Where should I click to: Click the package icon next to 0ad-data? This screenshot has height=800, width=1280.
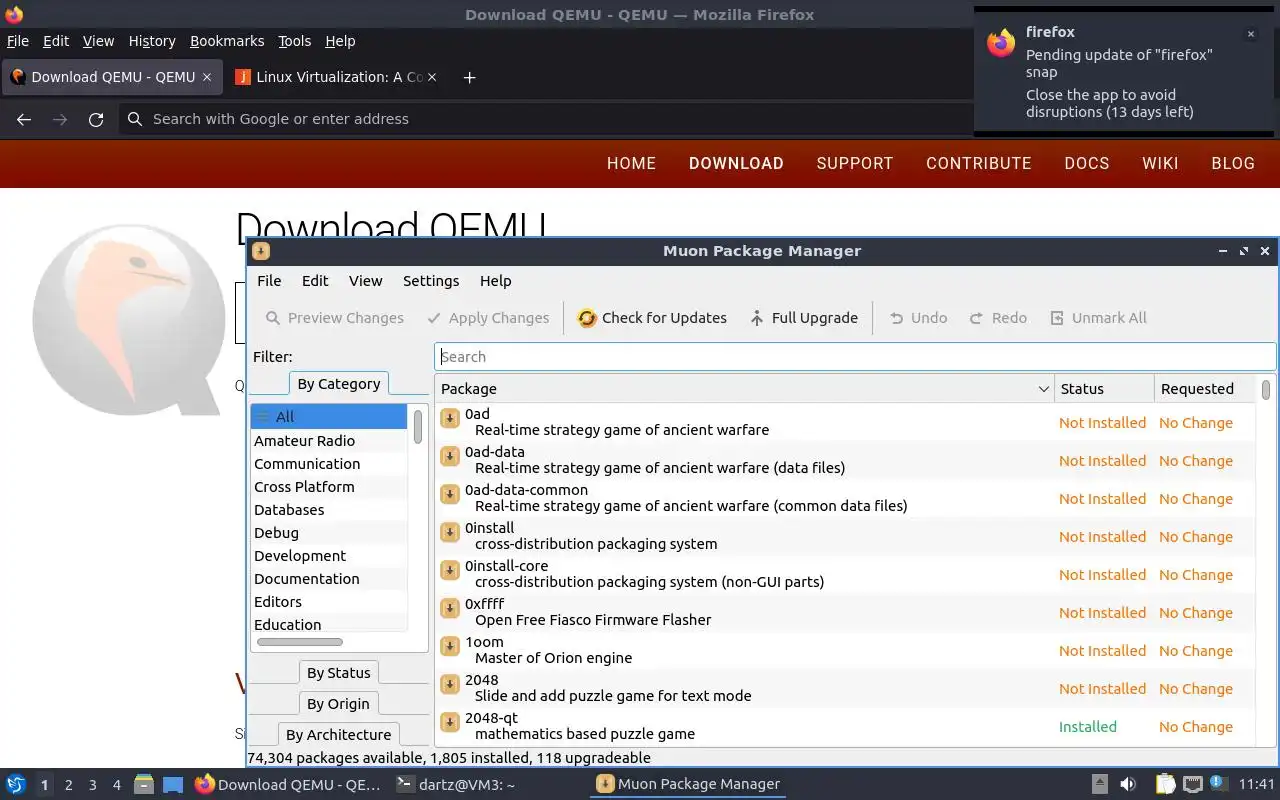coord(450,457)
